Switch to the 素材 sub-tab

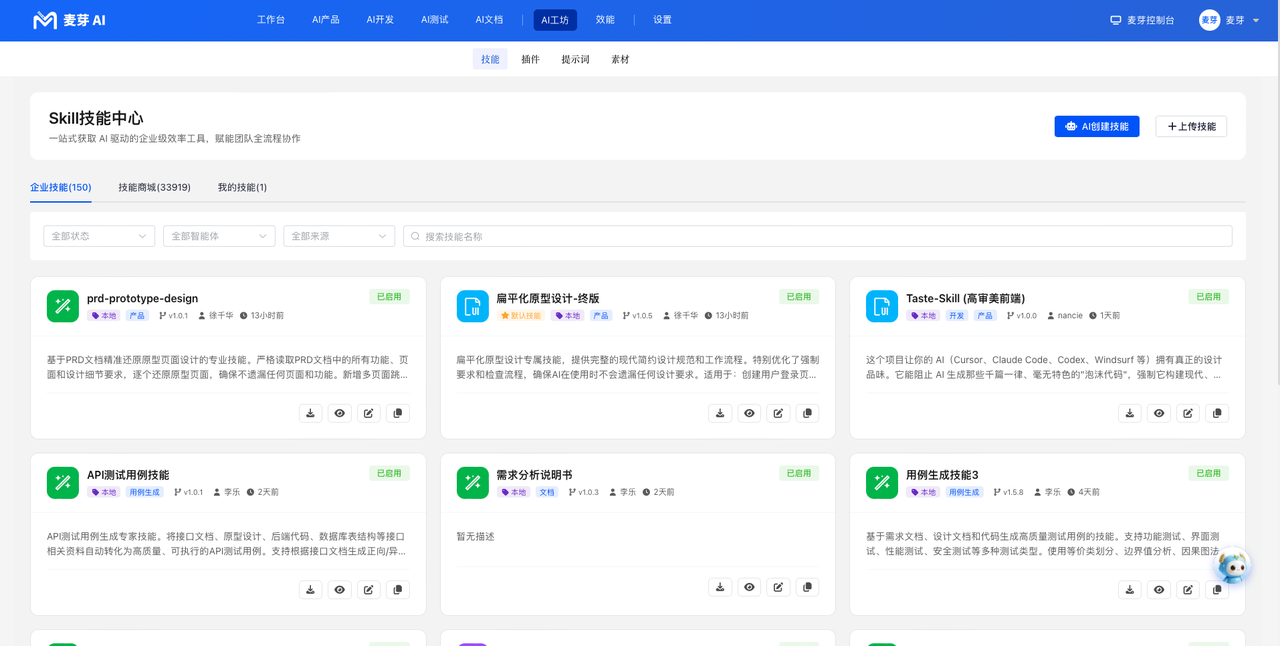[x=620, y=59]
